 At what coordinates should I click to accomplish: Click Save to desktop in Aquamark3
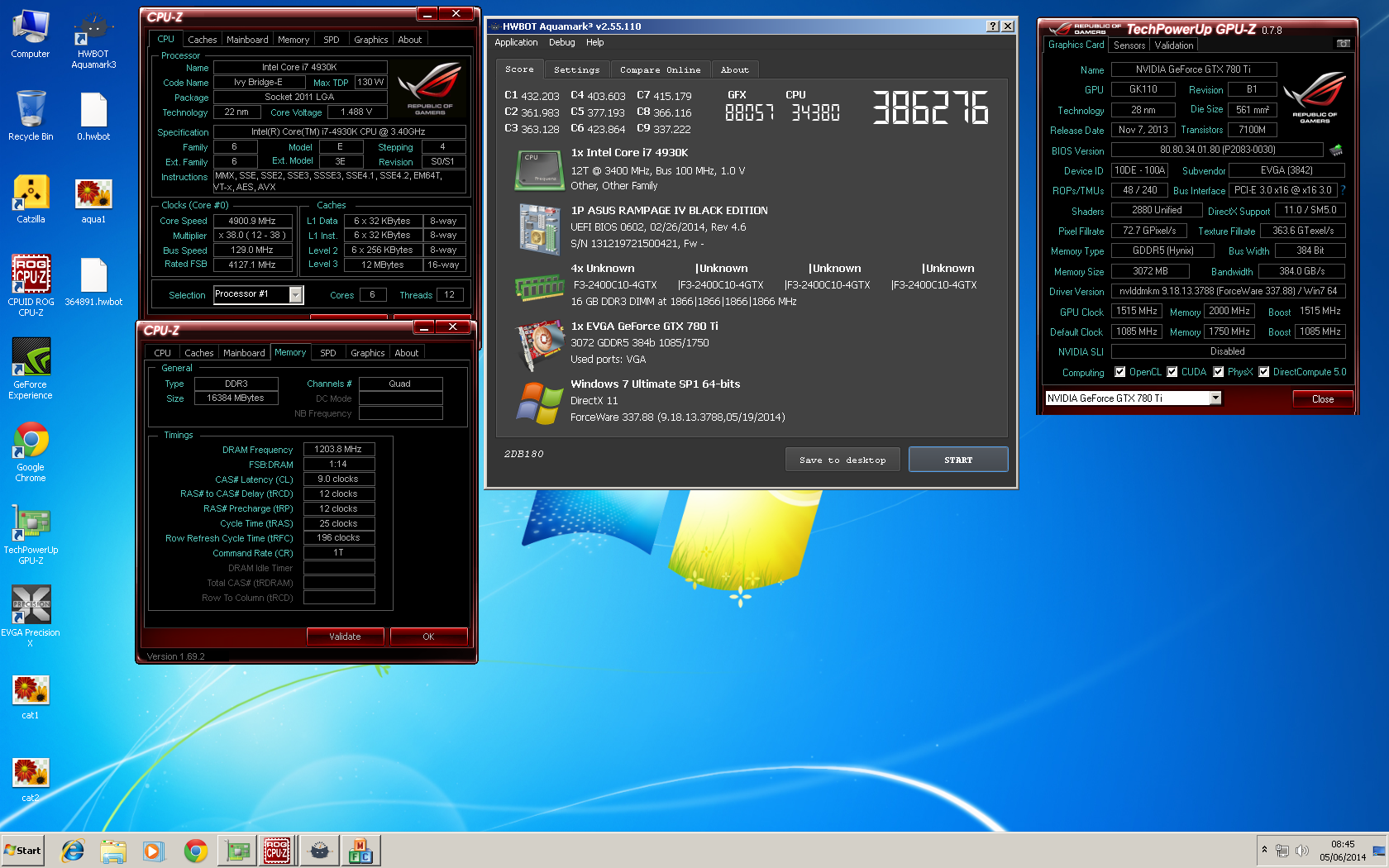click(842, 460)
